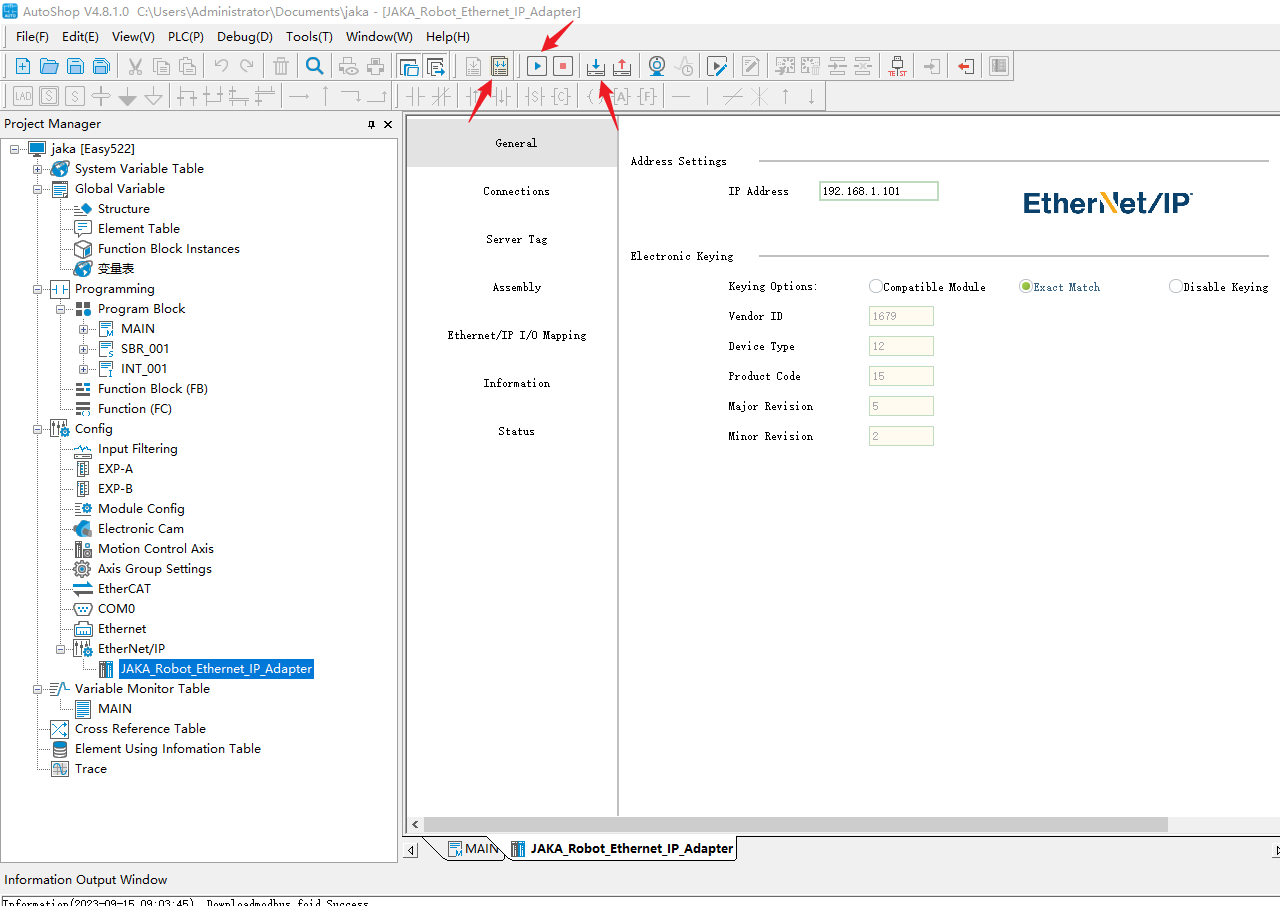The height and width of the screenshot is (906, 1280).
Task: Select the Compatible Module keying option
Action: coord(876,287)
